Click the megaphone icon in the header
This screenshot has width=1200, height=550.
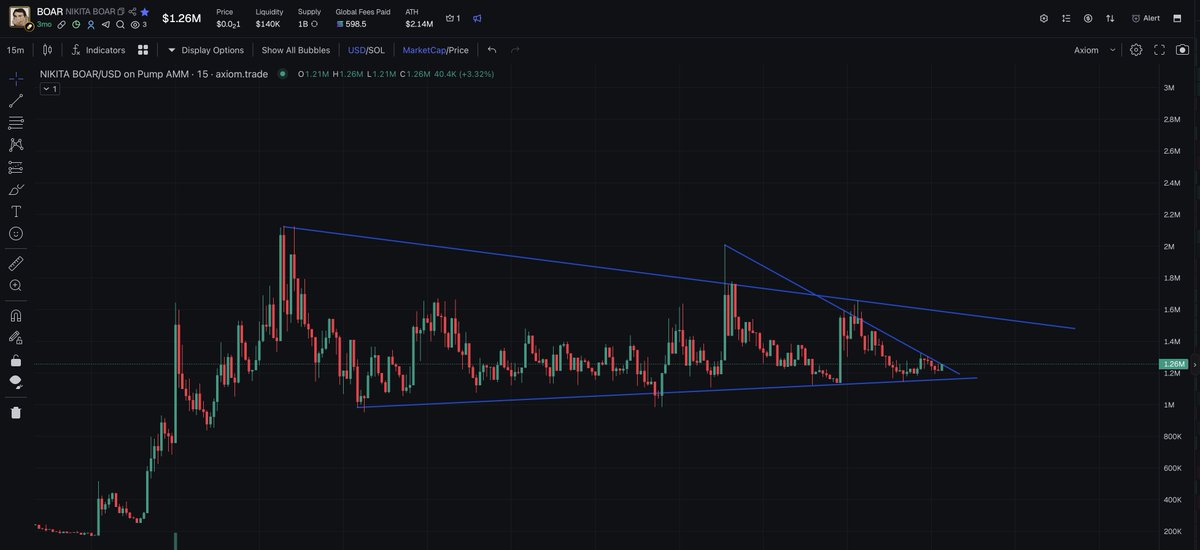[x=477, y=18]
